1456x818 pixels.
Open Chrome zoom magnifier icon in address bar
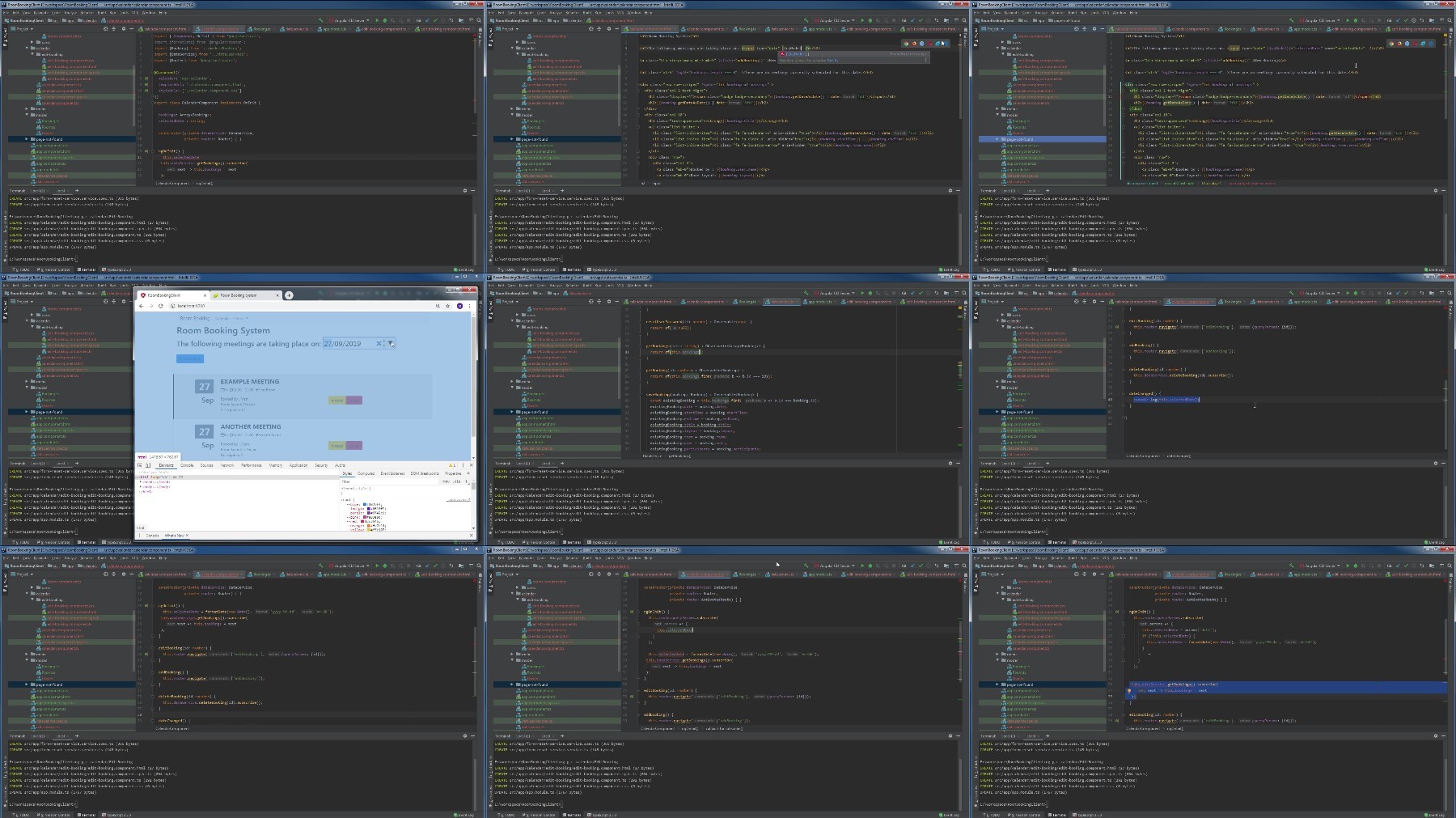coord(438,306)
